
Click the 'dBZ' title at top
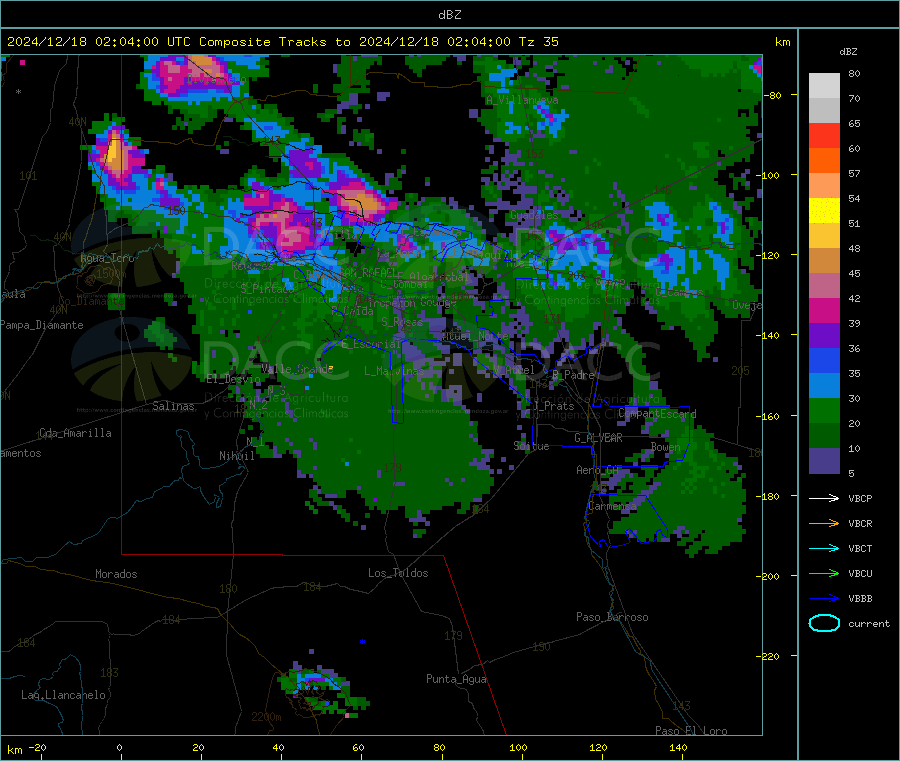point(449,15)
